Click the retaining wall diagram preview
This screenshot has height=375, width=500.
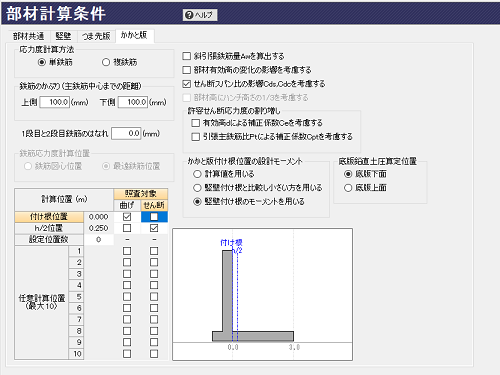coord(262,294)
